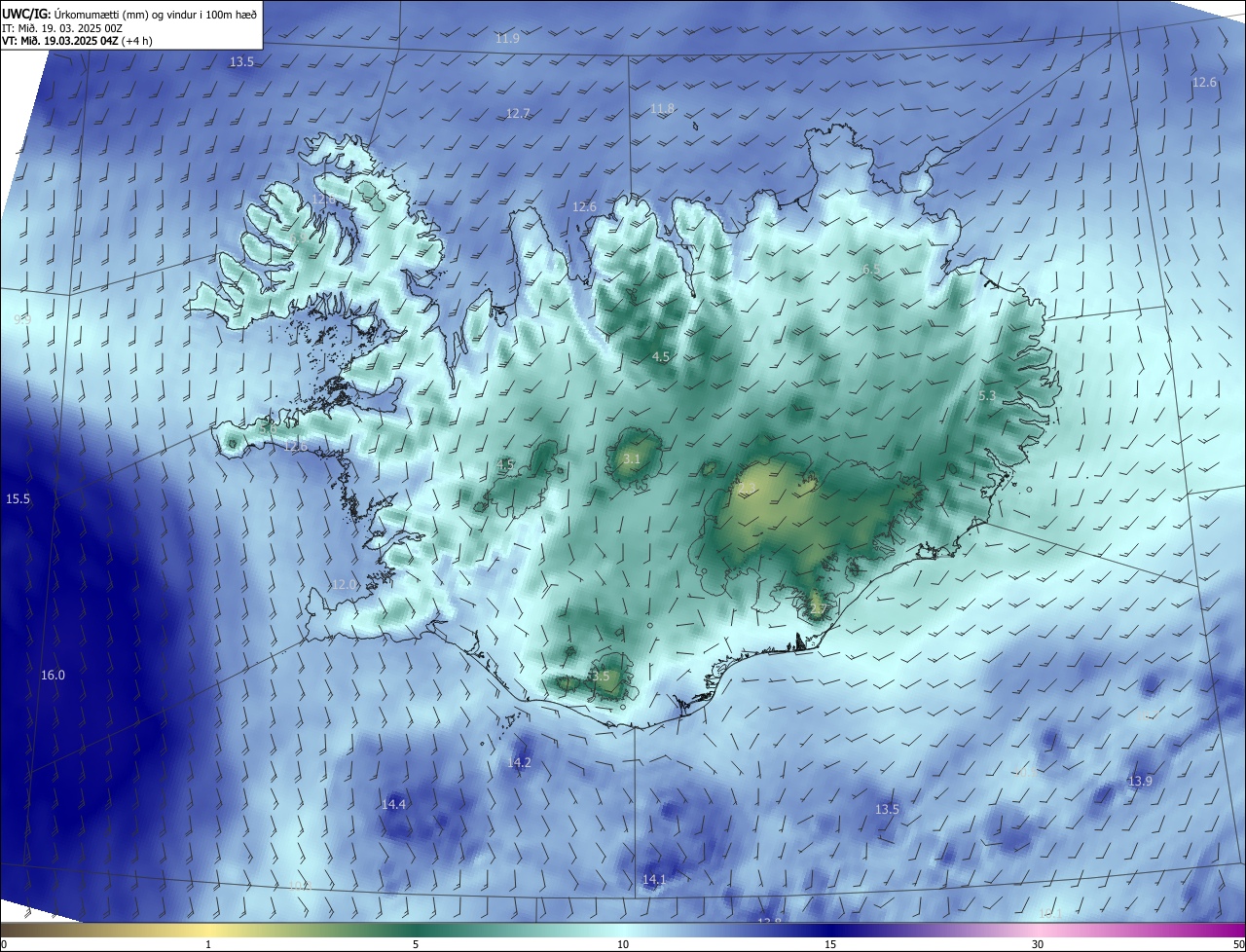Click the 10 tick on the color scale
This screenshot has height=952, width=1246.
click(x=623, y=944)
